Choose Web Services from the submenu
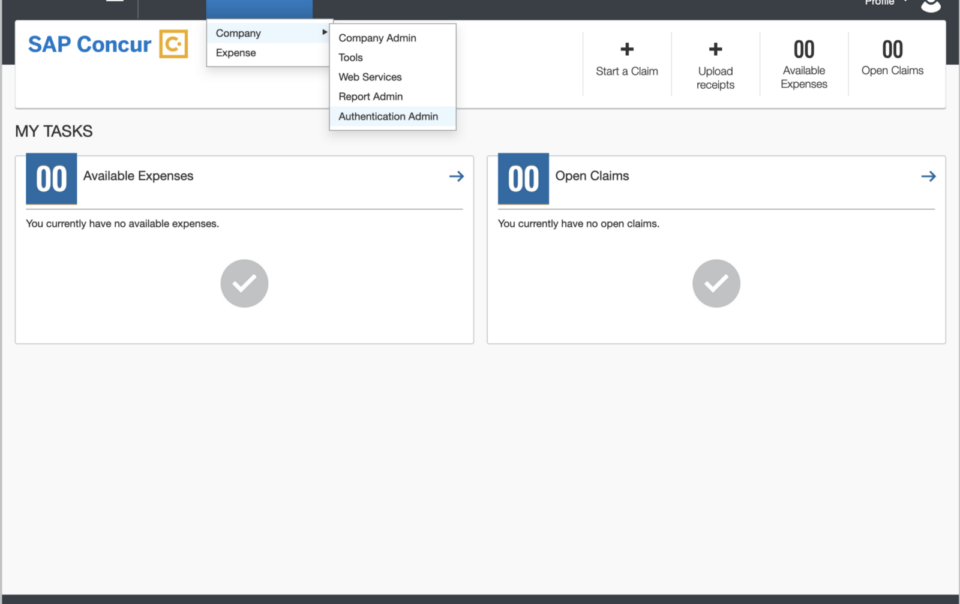Image resolution: width=960 pixels, height=604 pixels. (392, 77)
